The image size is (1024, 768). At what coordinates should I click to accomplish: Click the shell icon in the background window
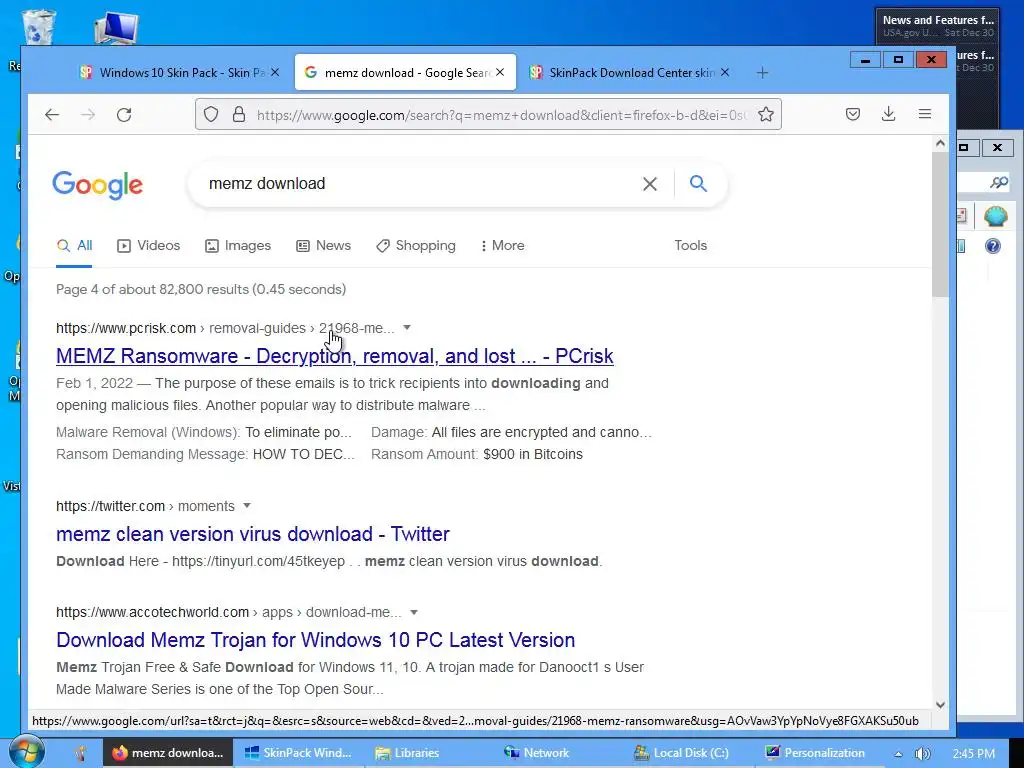click(995, 216)
